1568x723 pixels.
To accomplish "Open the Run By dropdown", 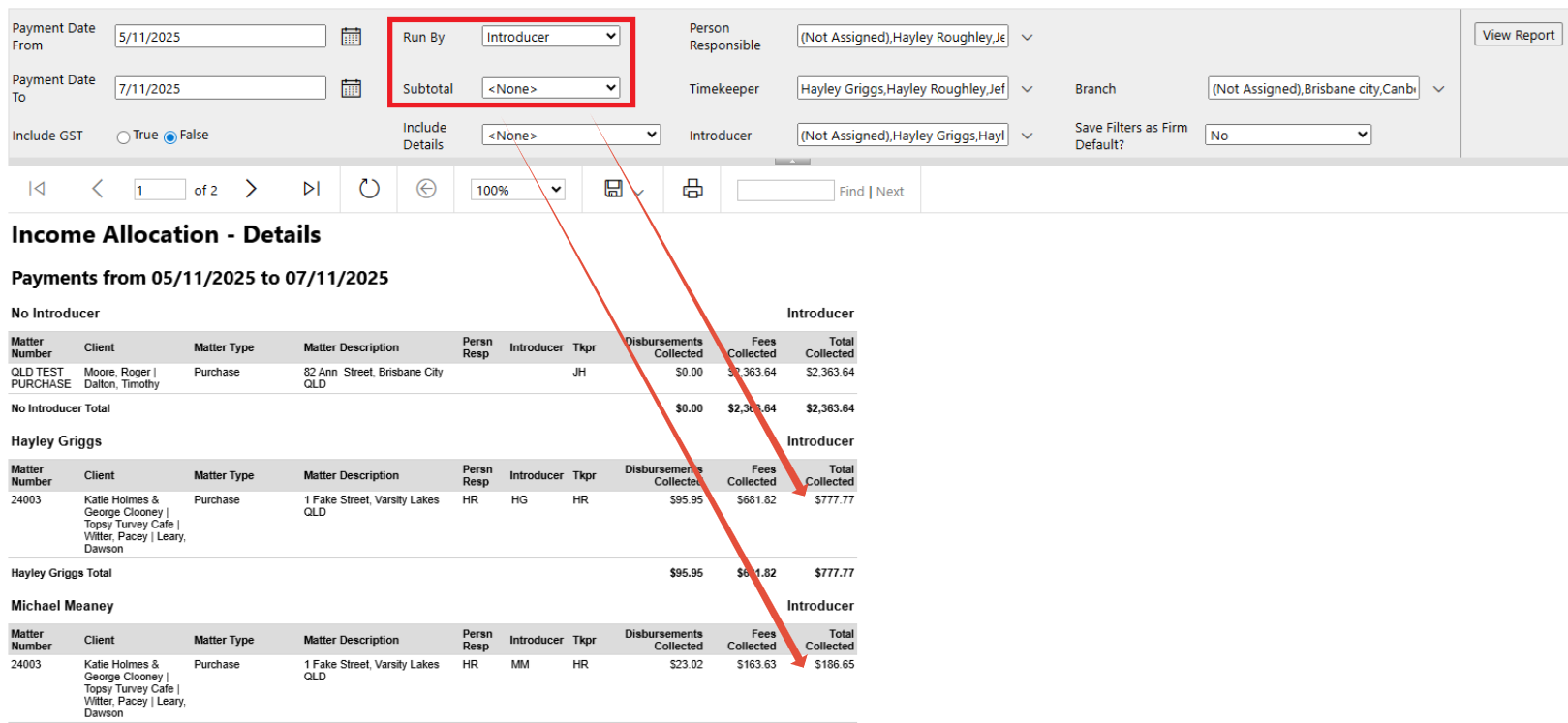I will pos(550,37).
